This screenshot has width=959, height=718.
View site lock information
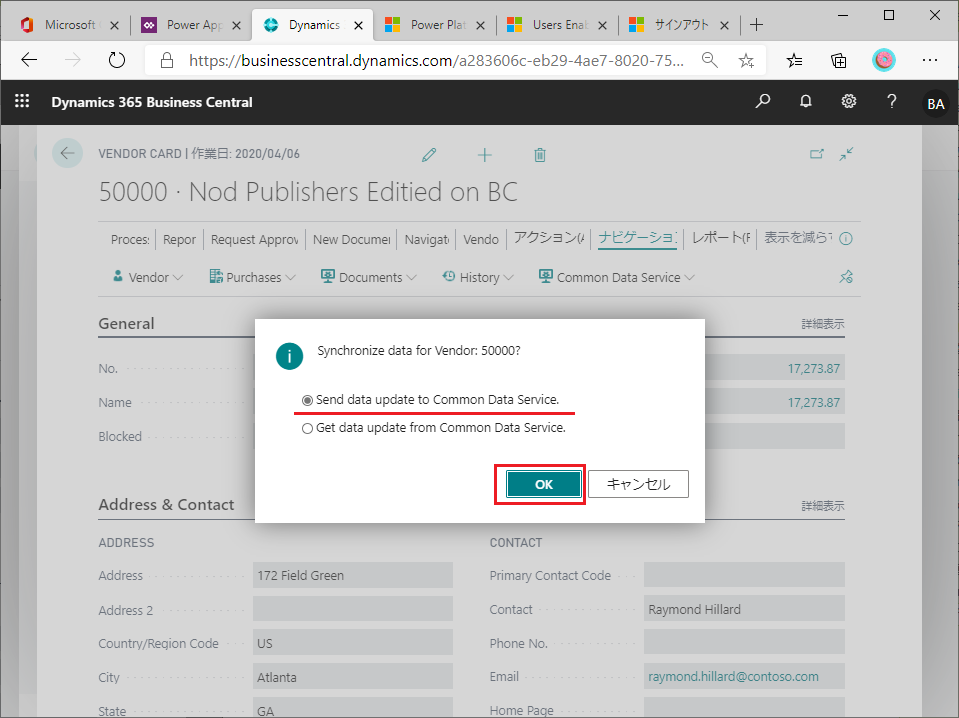tap(166, 60)
